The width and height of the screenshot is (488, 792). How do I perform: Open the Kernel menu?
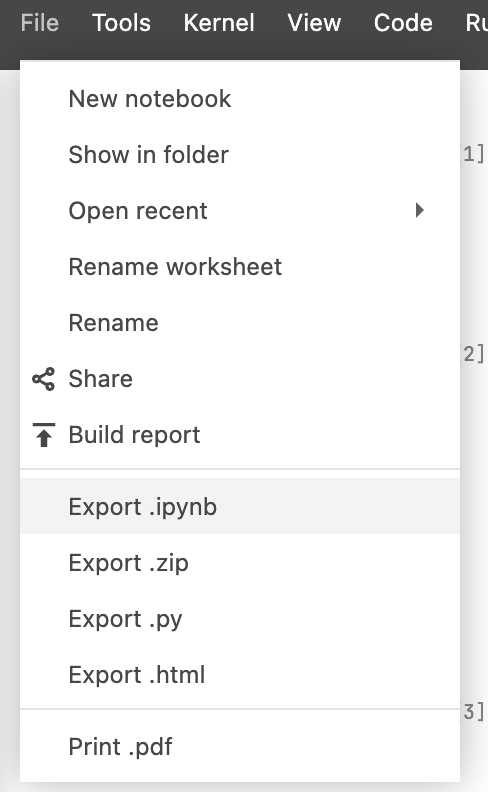(219, 23)
